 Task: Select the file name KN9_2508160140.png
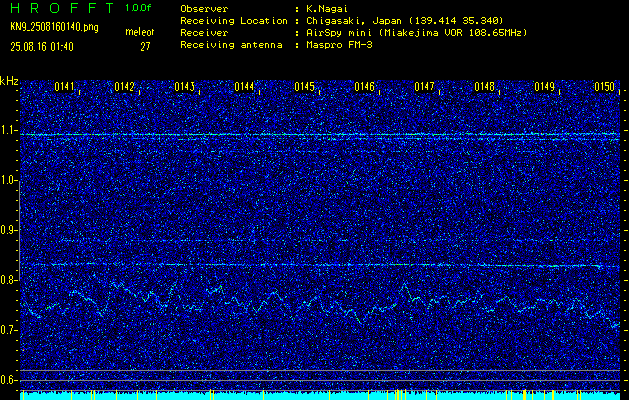click(54, 27)
